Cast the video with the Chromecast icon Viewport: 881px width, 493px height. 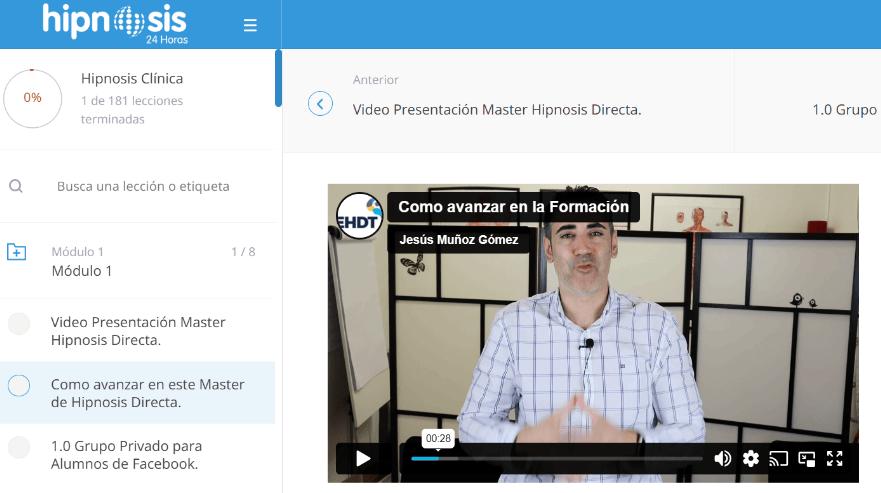click(x=779, y=458)
